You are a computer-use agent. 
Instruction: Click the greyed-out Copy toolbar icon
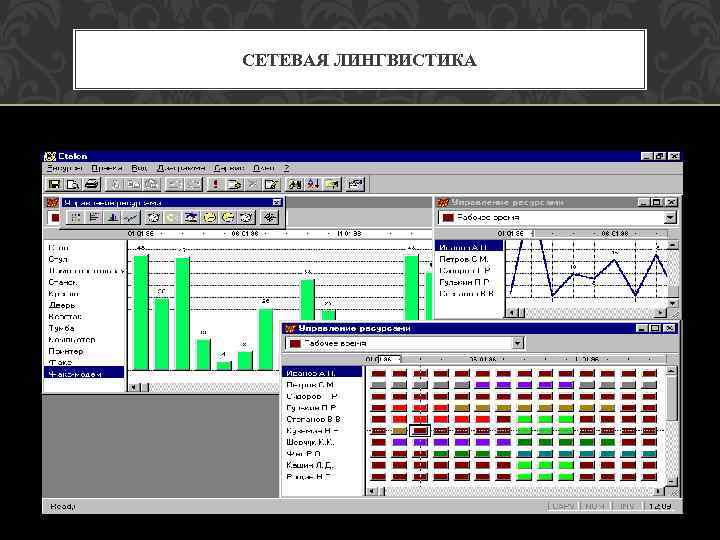coord(134,185)
